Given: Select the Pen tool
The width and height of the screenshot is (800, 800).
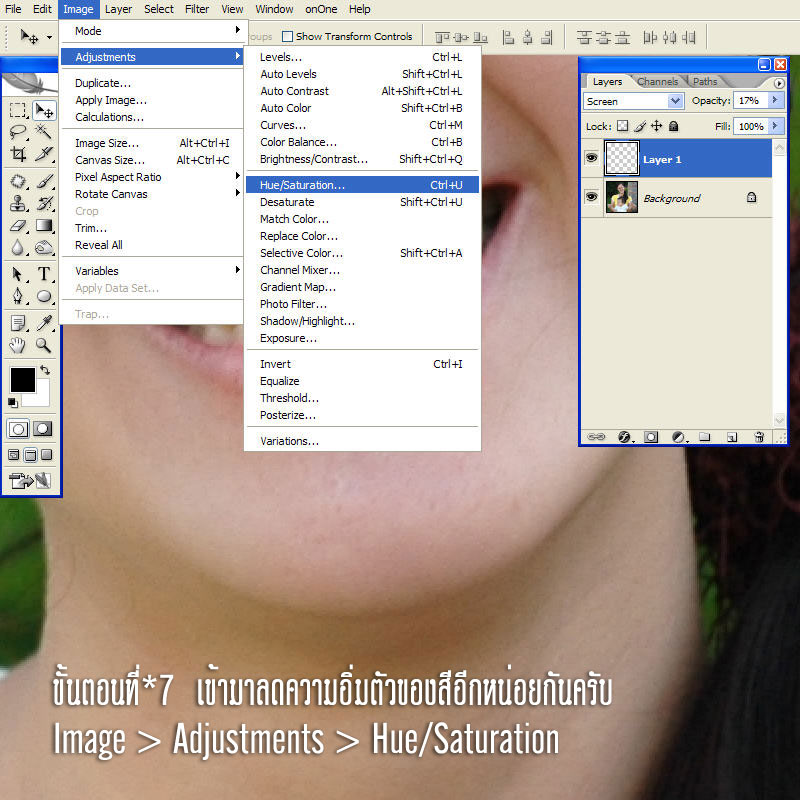Looking at the screenshot, I should [17, 296].
